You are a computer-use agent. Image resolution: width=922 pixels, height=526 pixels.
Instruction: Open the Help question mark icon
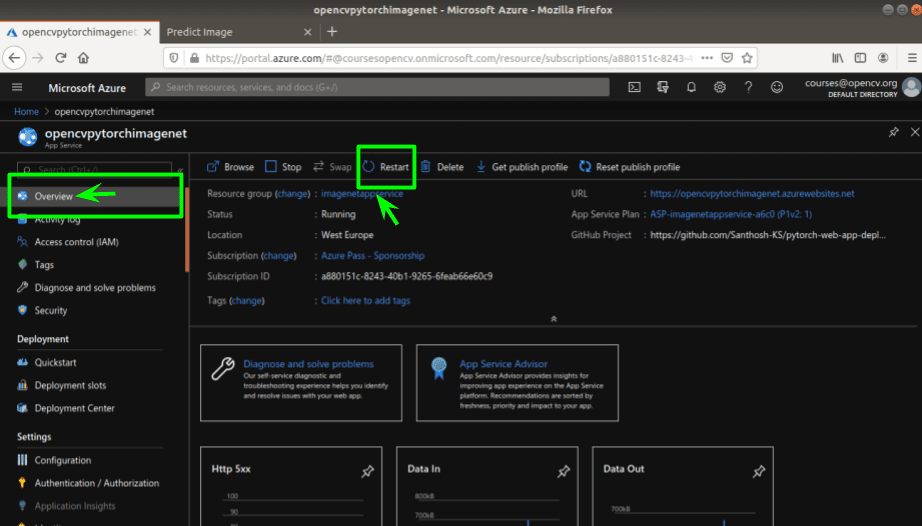tap(748, 87)
